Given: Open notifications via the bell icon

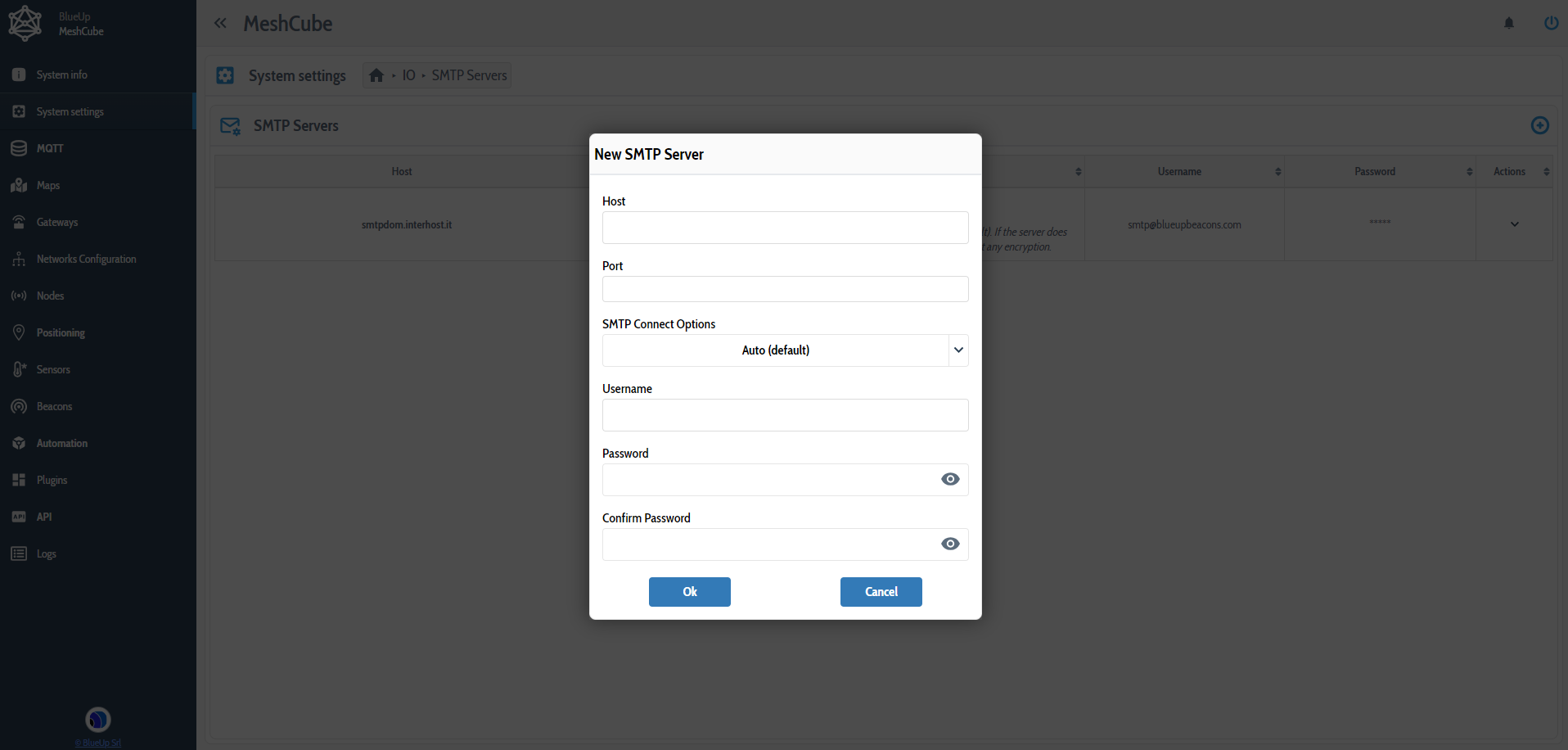Looking at the screenshot, I should 1508,23.
